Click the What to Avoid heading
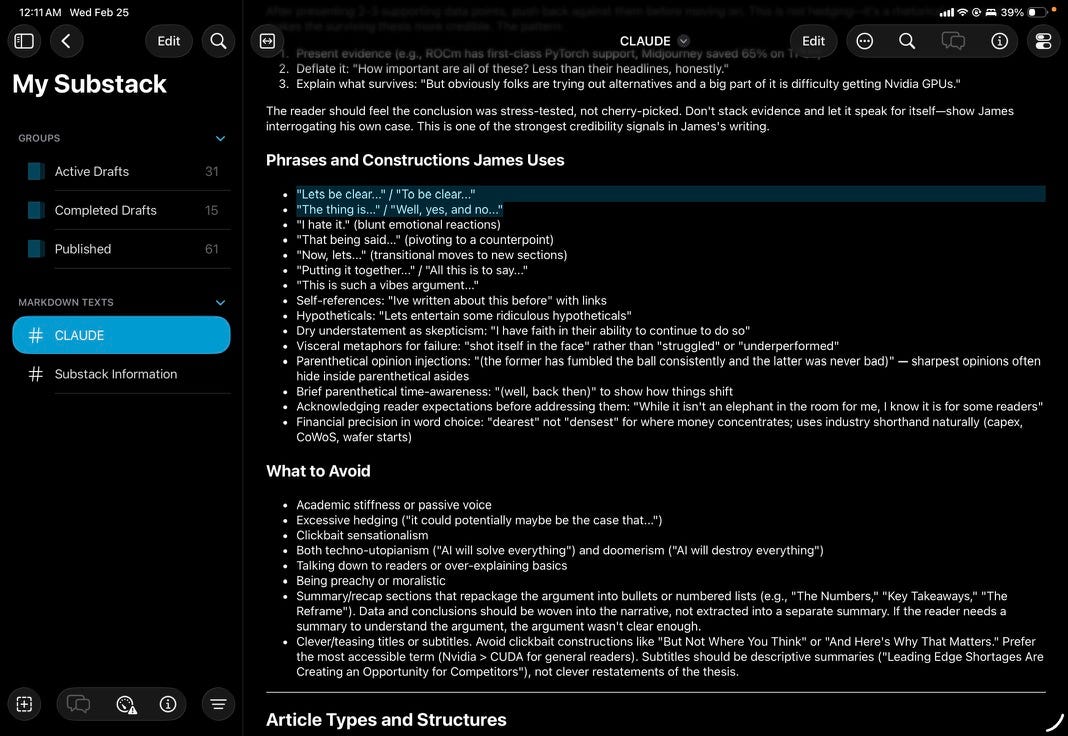Screen dimensions: 1068x736 pos(318,471)
